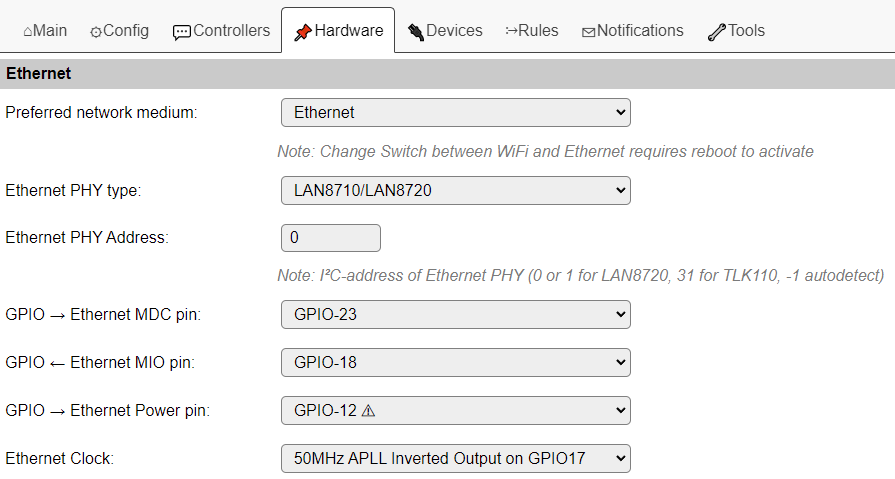Click the speech bubble Controllers icon
Image resolution: width=895 pixels, height=479 pixels.
coord(181,31)
